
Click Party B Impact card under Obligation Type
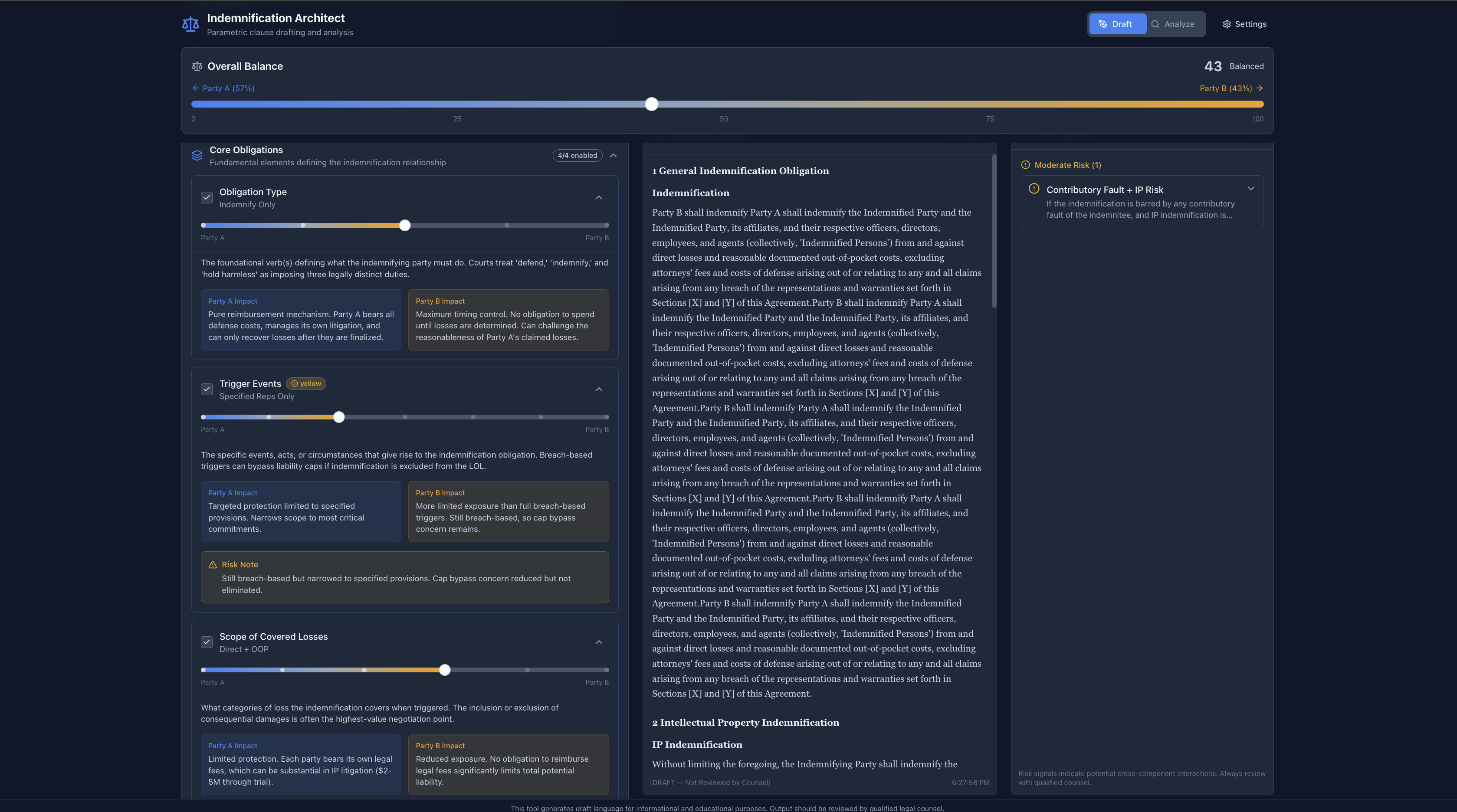pyautogui.click(x=509, y=320)
